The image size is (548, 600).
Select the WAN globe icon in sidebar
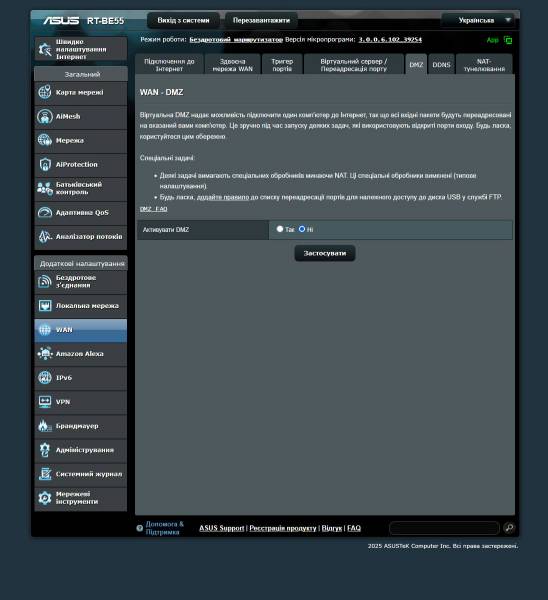tap(45, 330)
